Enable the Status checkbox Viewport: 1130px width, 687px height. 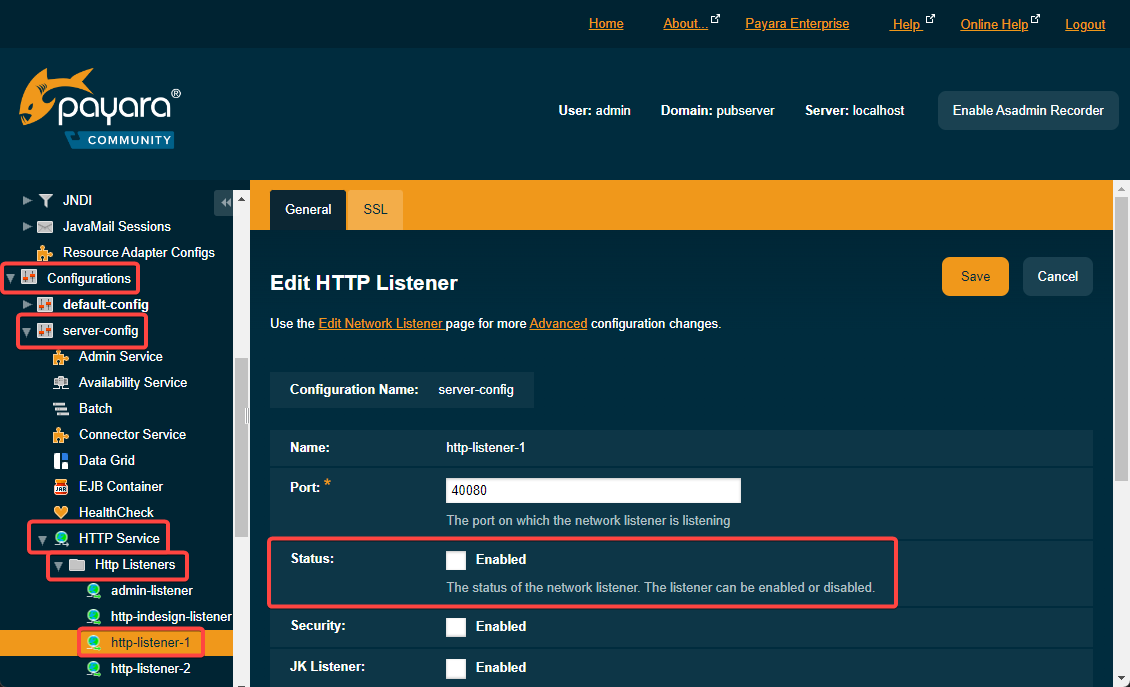(x=456, y=560)
